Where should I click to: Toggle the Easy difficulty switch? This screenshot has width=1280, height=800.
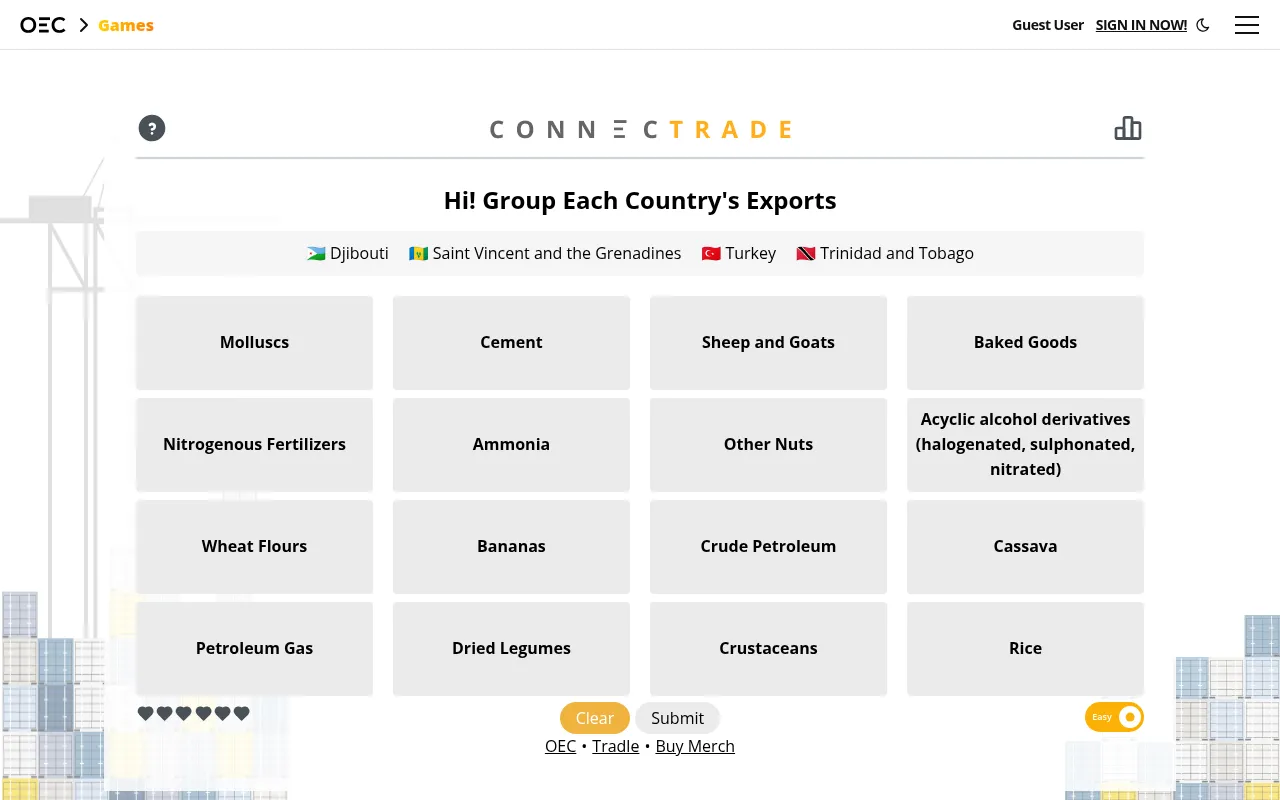click(1114, 717)
